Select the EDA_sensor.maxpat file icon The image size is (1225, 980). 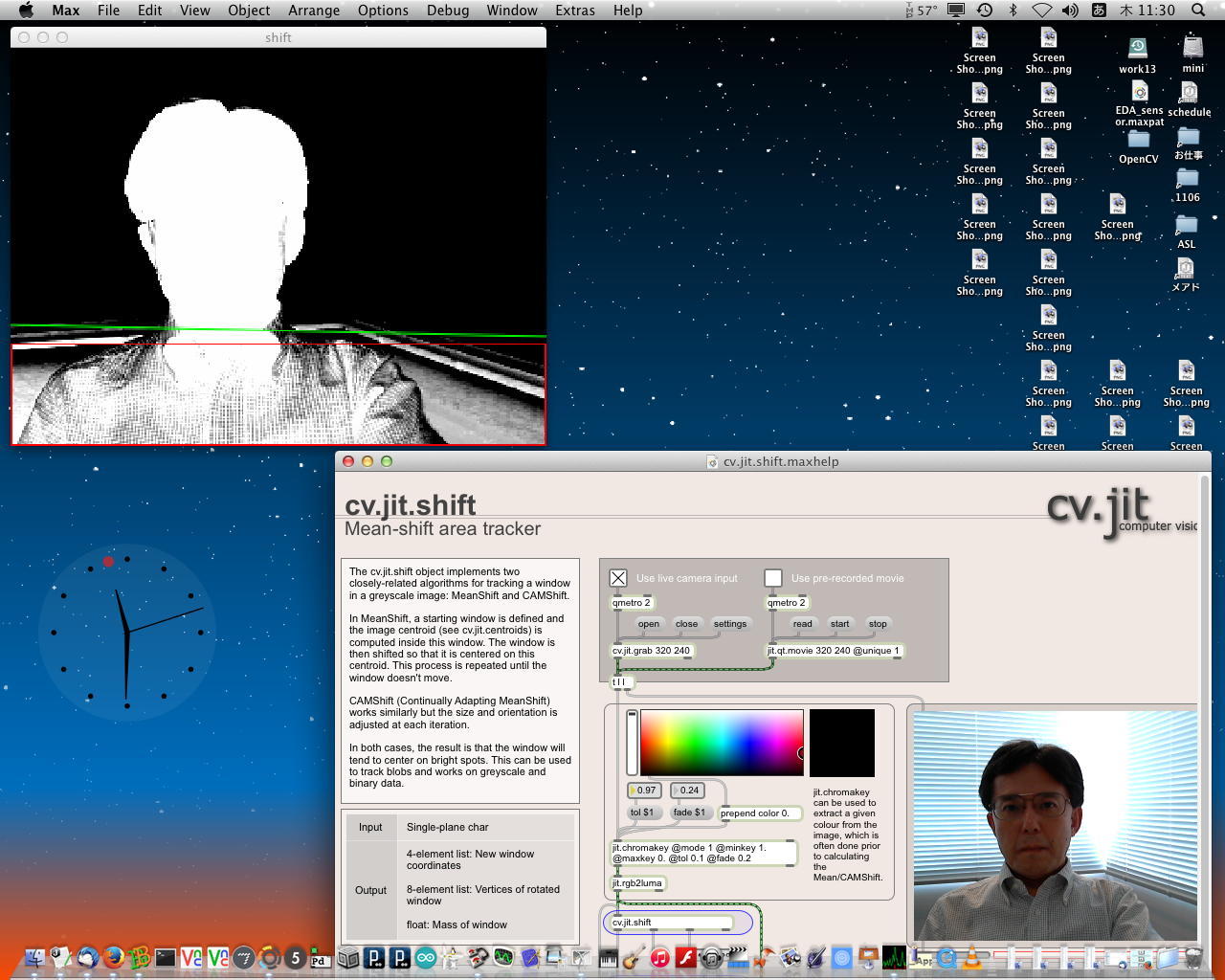click(x=1139, y=93)
